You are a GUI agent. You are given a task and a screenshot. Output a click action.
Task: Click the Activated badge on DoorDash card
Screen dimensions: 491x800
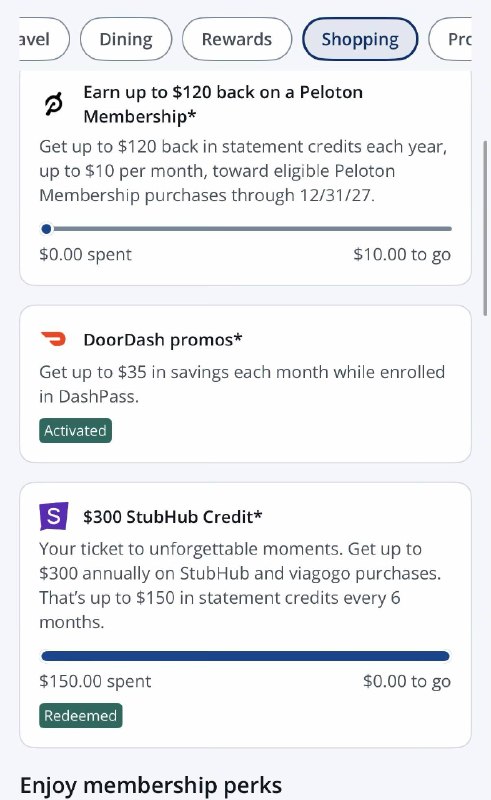click(75, 431)
